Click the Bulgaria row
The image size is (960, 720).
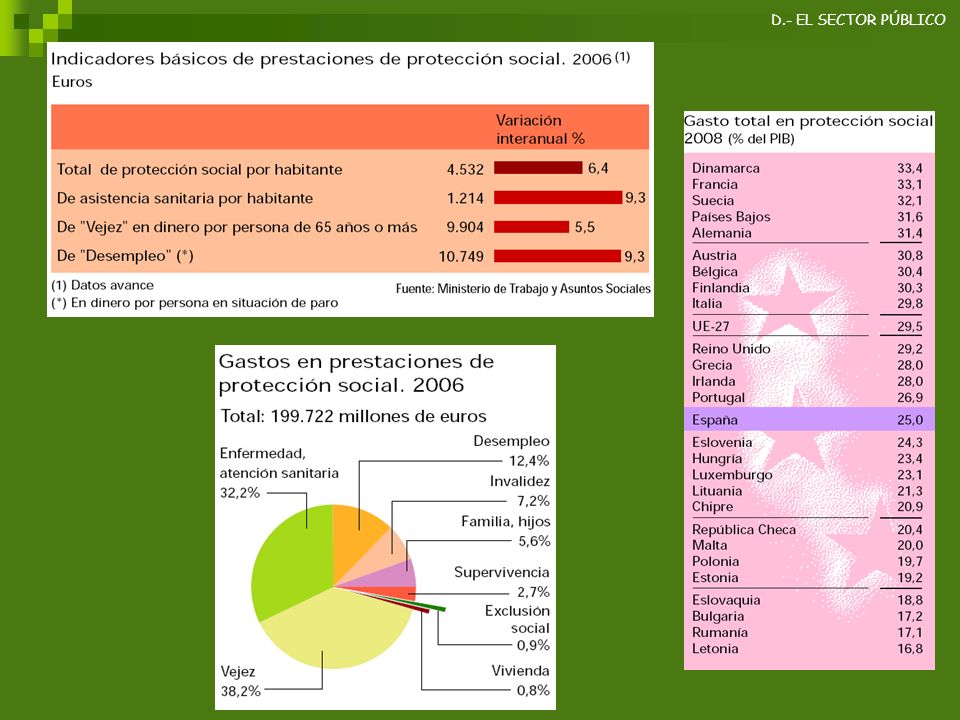click(x=807, y=617)
